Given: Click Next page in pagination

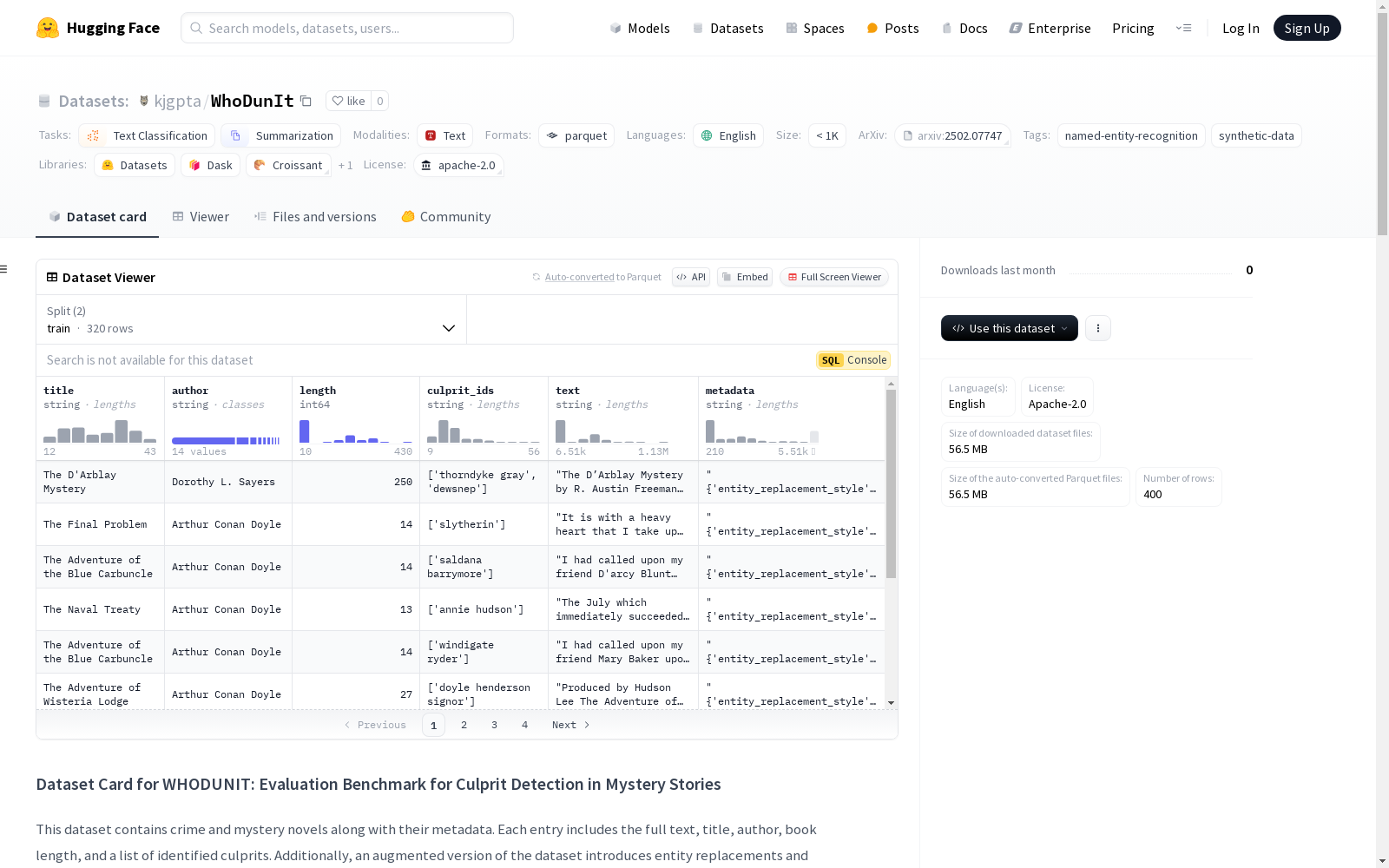Looking at the screenshot, I should click(x=571, y=725).
